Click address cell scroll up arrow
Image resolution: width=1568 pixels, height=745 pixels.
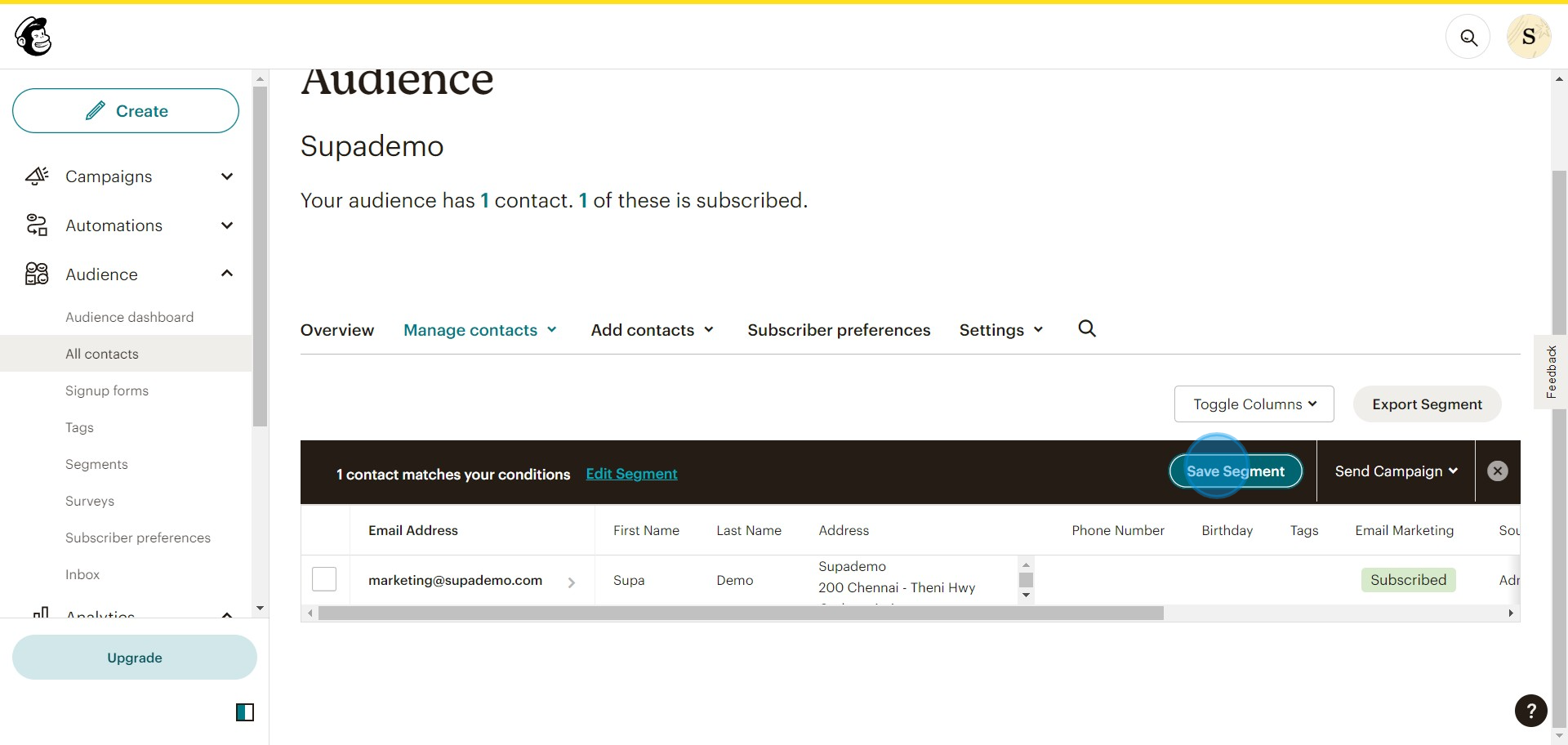pos(1027,564)
